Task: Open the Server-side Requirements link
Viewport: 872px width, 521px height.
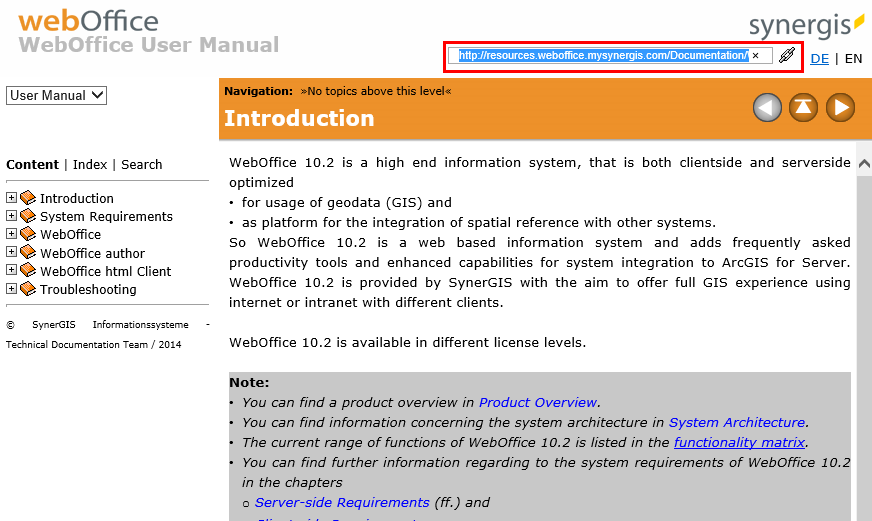Action: (342, 503)
